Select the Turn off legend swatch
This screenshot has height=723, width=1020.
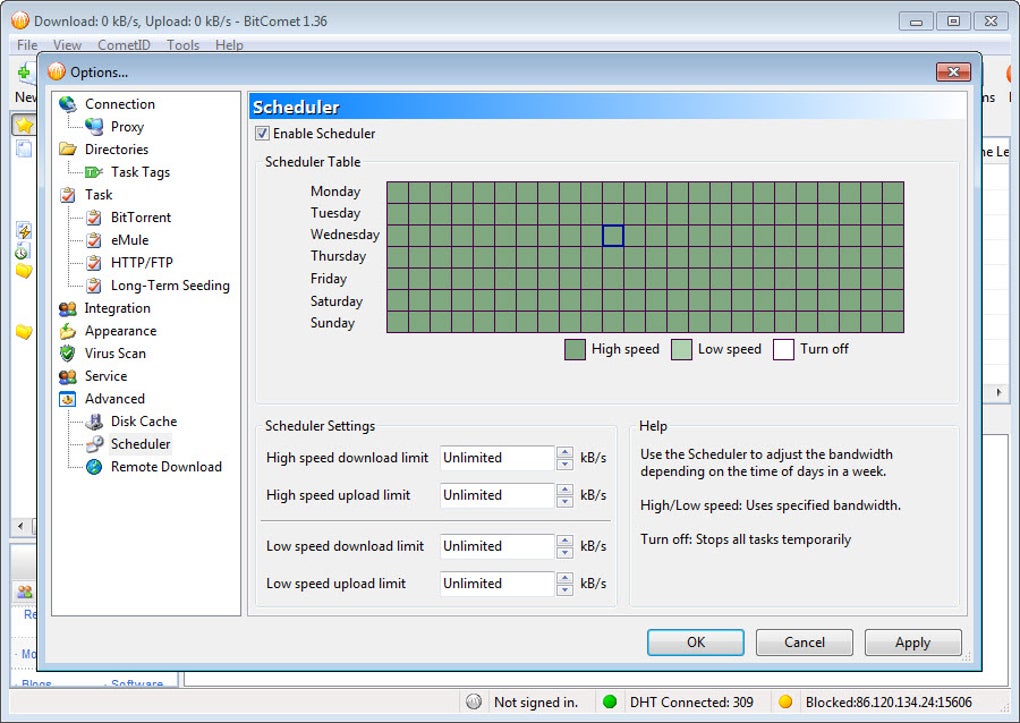tap(783, 349)
